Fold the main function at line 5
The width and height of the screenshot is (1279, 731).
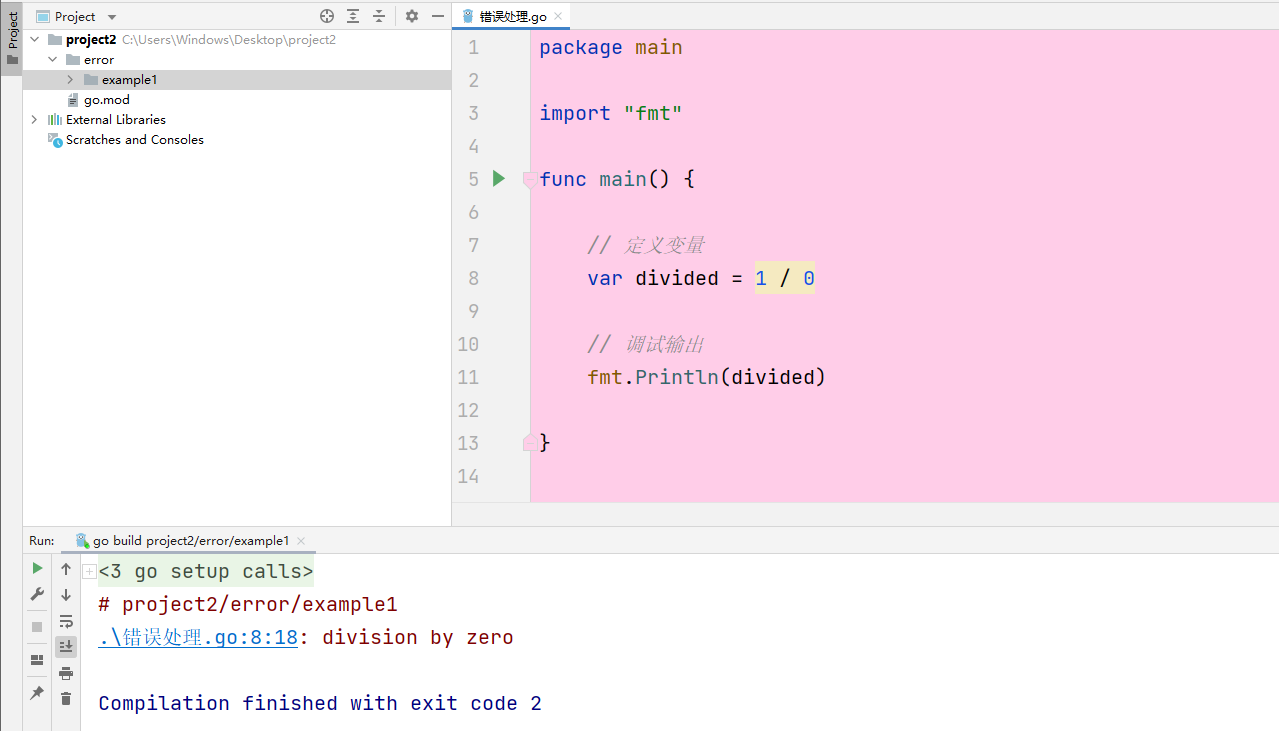(x=528, y=180)
